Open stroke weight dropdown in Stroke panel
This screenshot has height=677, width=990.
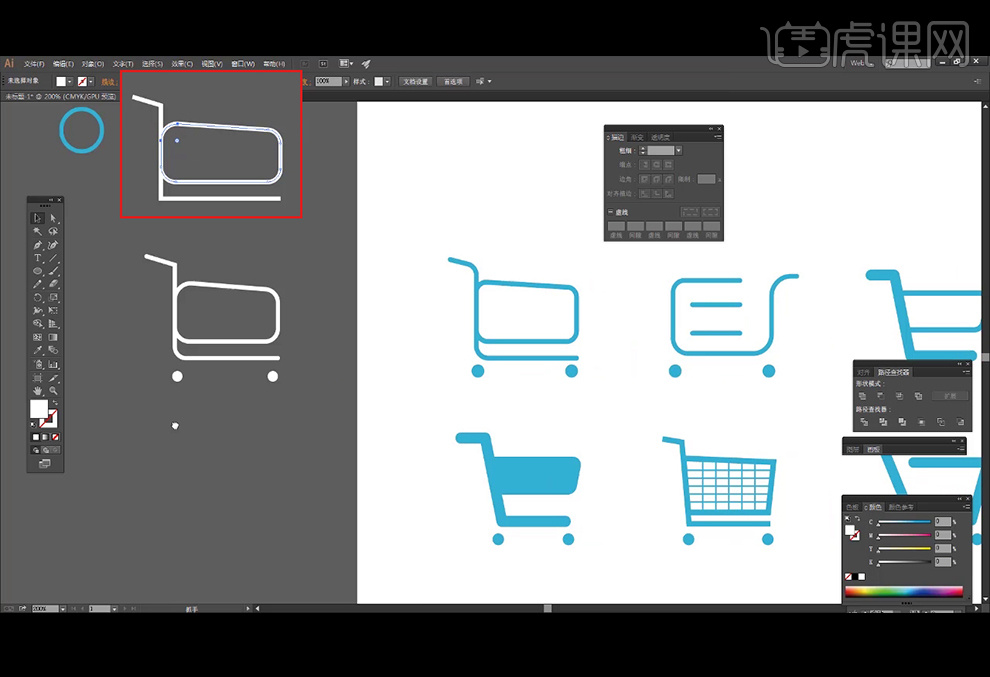678,150
